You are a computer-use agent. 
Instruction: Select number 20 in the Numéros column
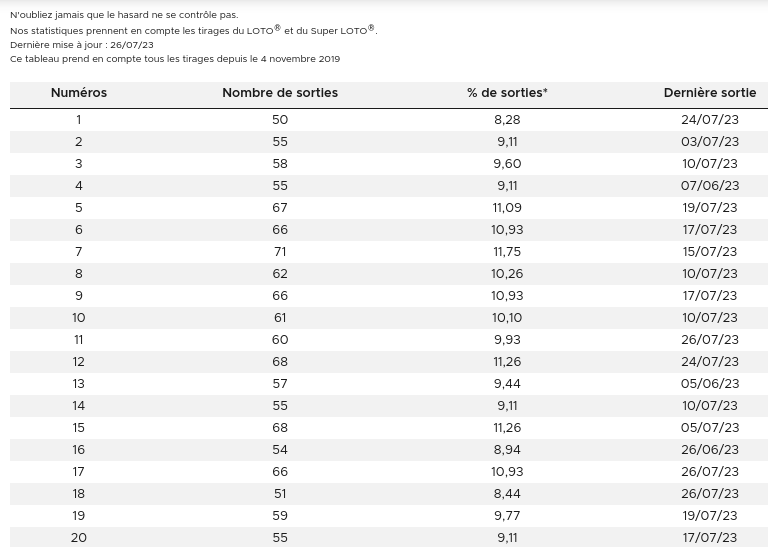click(79, 538)
